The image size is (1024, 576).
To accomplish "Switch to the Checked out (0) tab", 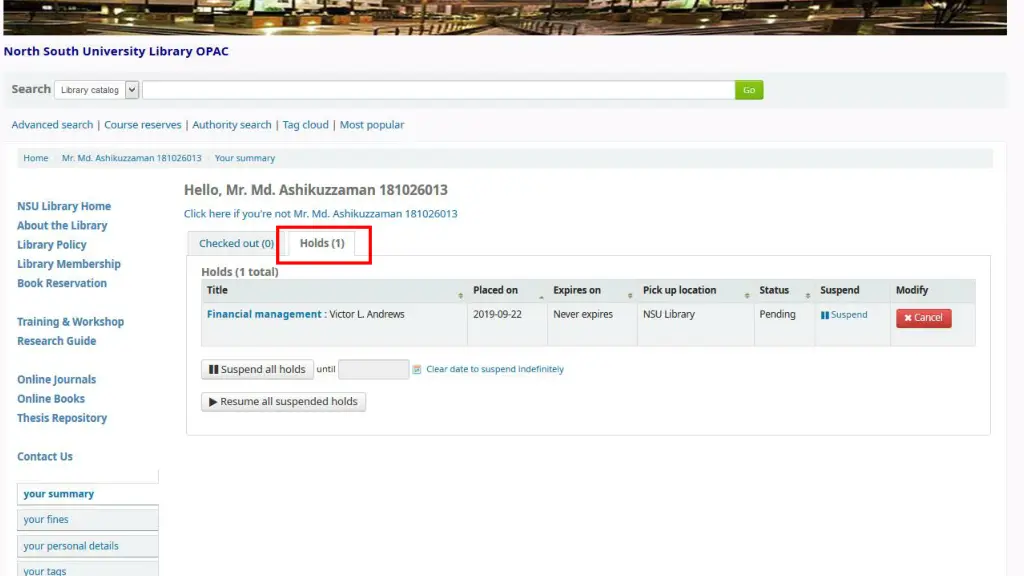I will (x=236, y=244).
